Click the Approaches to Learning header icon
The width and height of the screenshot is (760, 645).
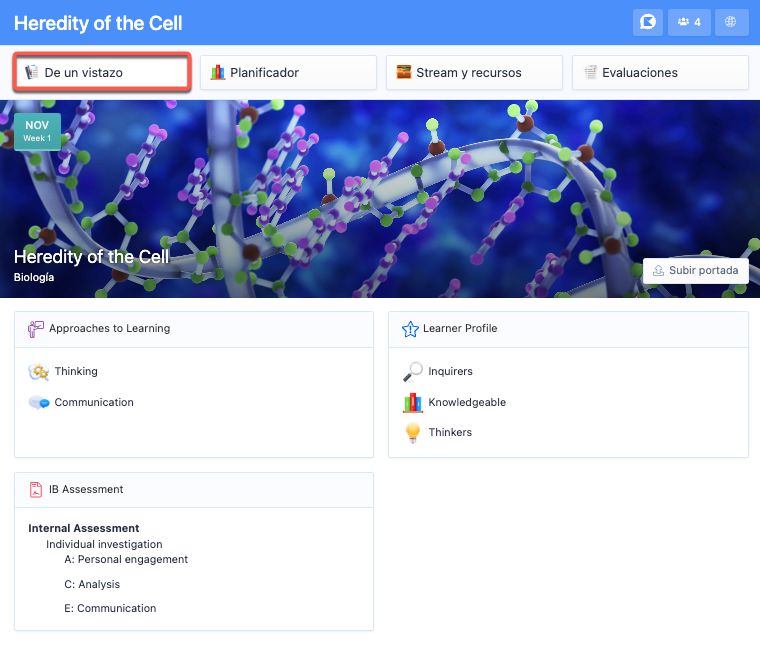pyautogui.click(x=36, y=328)
